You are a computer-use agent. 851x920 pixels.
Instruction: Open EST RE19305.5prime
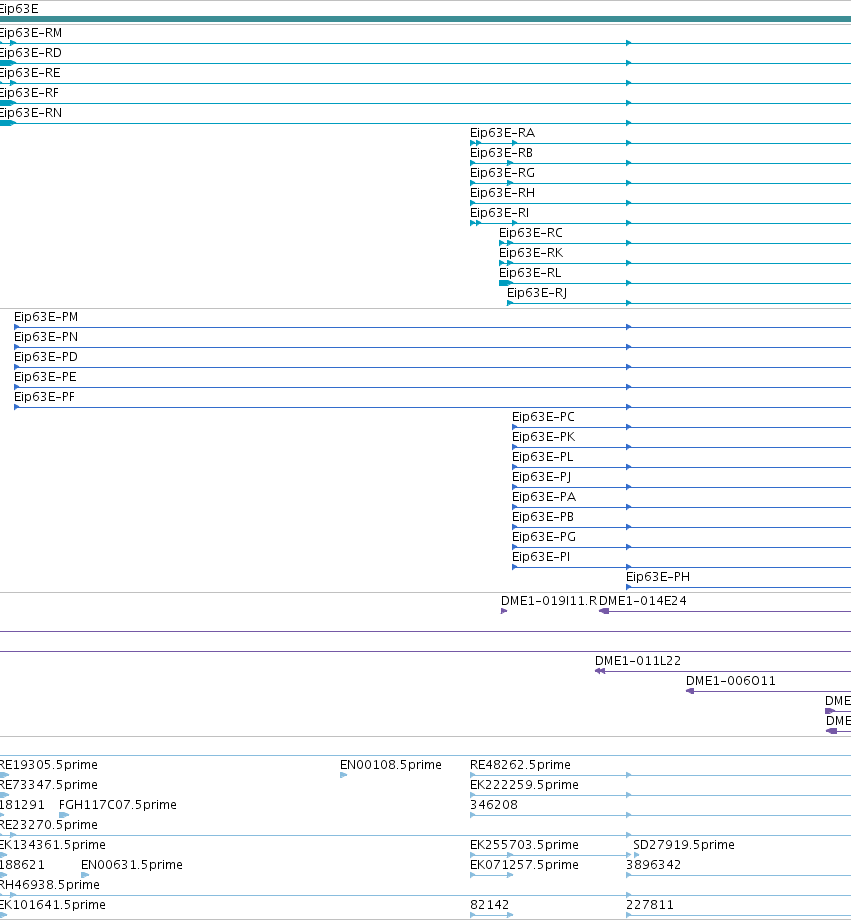[x=49, y=765]
